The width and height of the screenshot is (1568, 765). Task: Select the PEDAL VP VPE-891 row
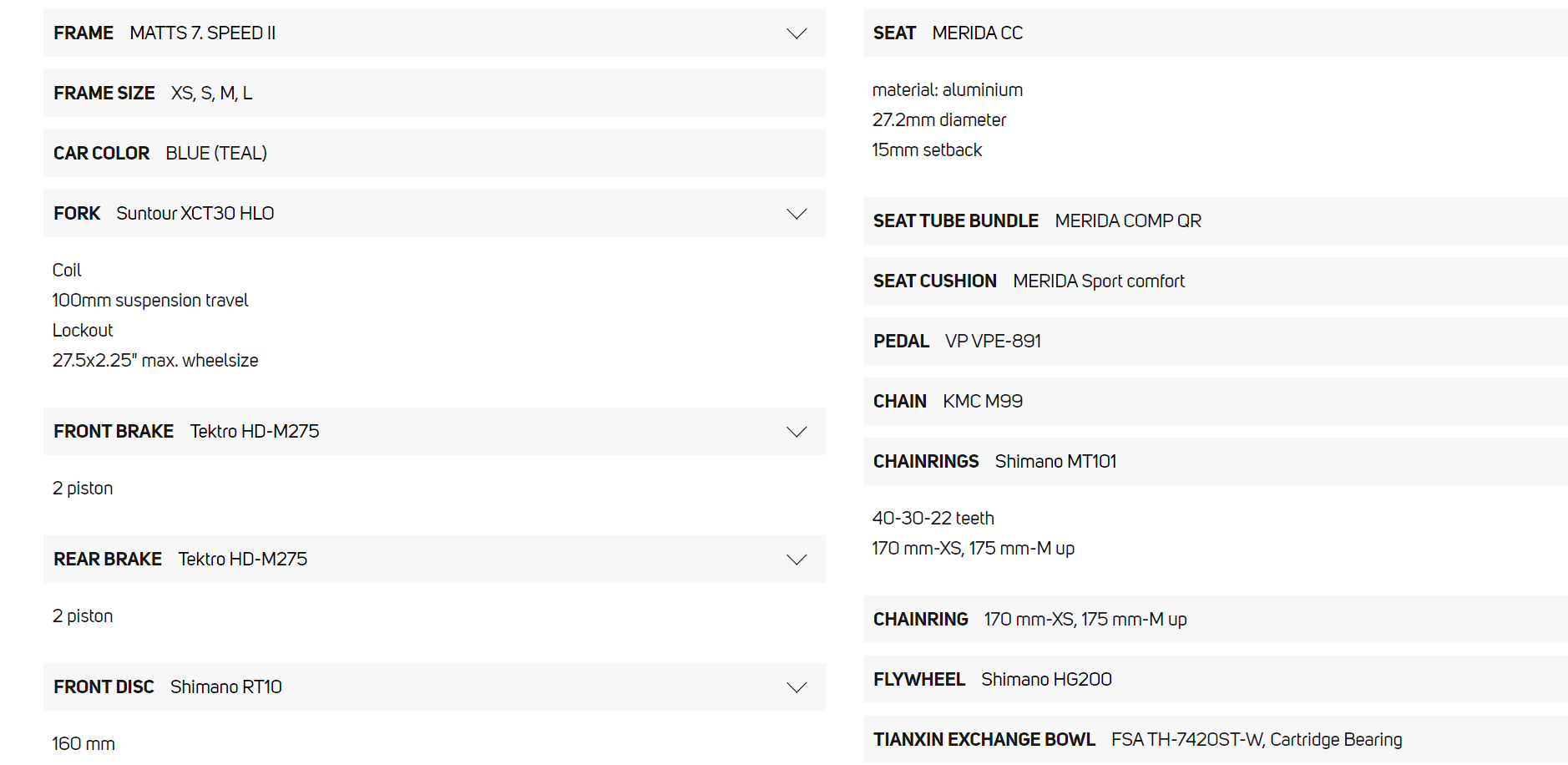1215,342
